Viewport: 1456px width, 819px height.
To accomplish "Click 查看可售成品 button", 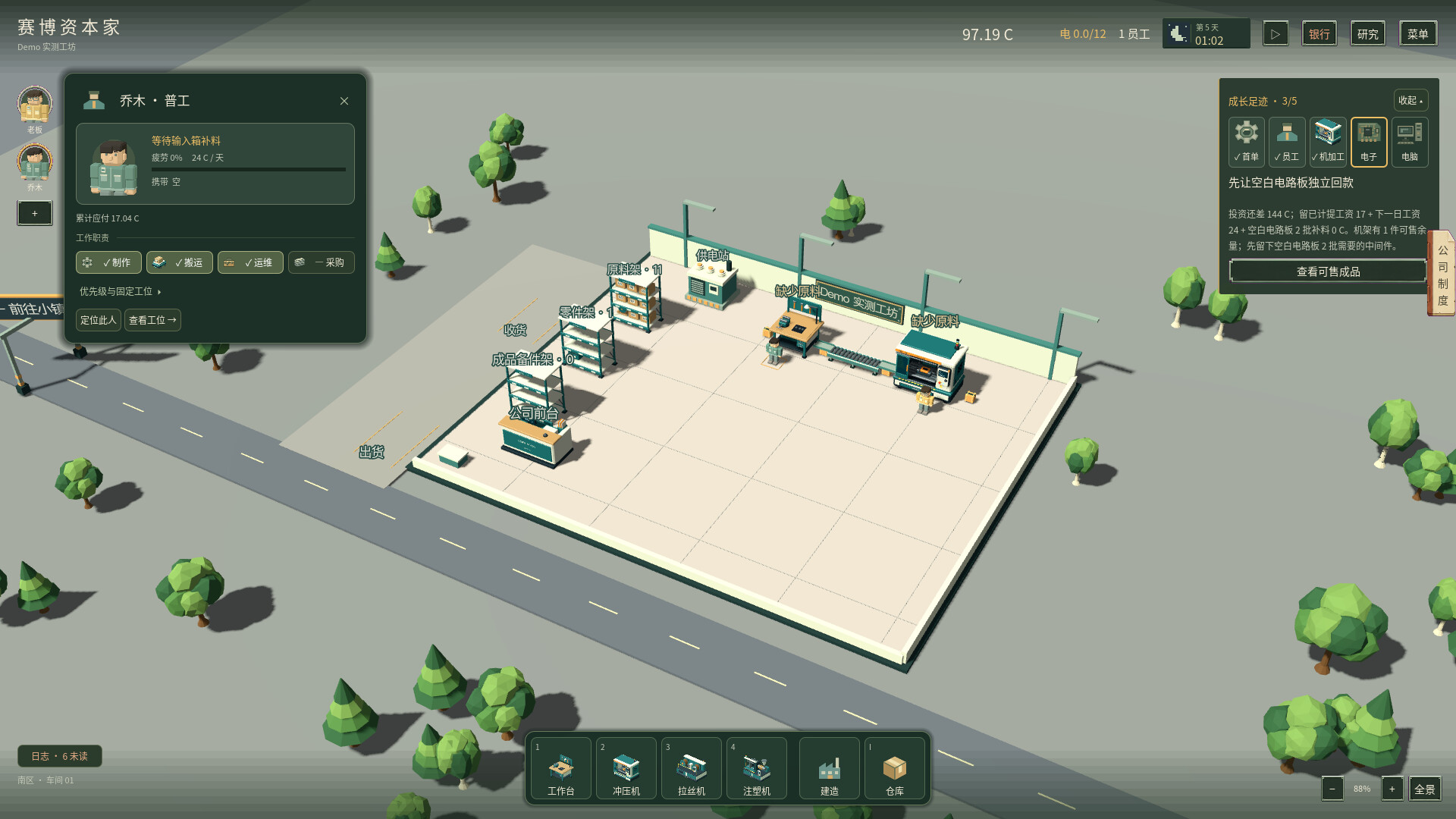I will tap(1328, 271).
